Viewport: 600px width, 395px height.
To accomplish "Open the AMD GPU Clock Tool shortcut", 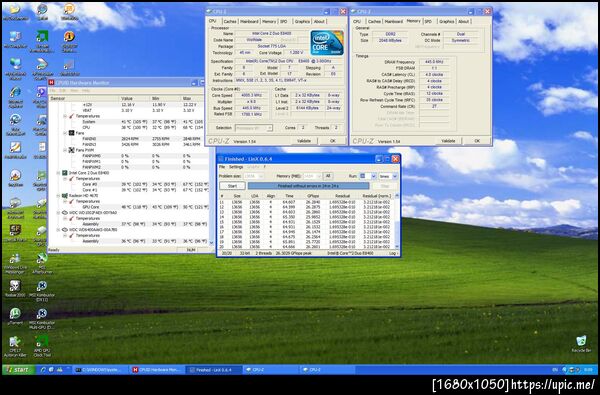I will click(42, 345).
